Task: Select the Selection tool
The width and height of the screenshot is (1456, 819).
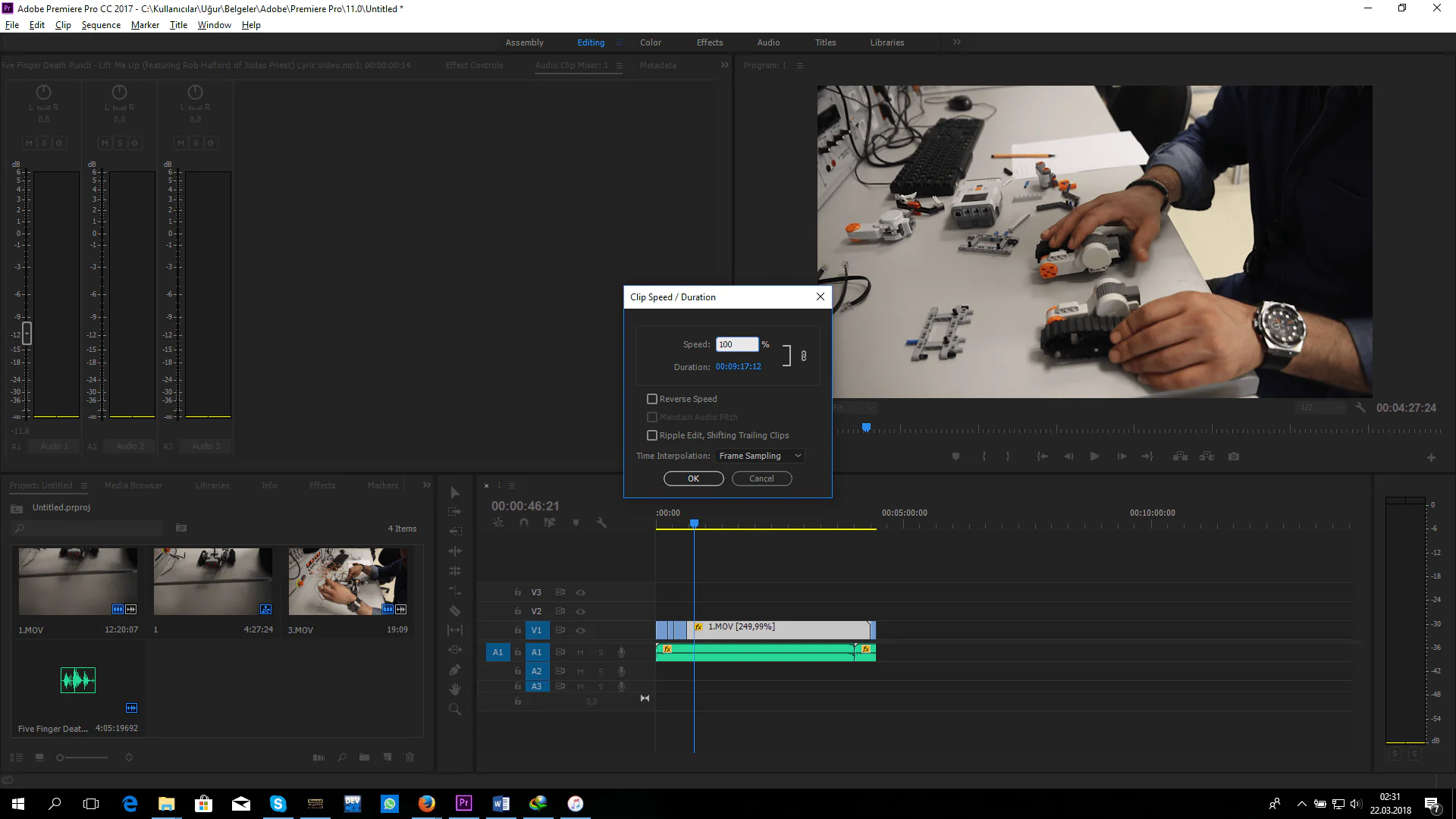Action: [x=455, y=493]
